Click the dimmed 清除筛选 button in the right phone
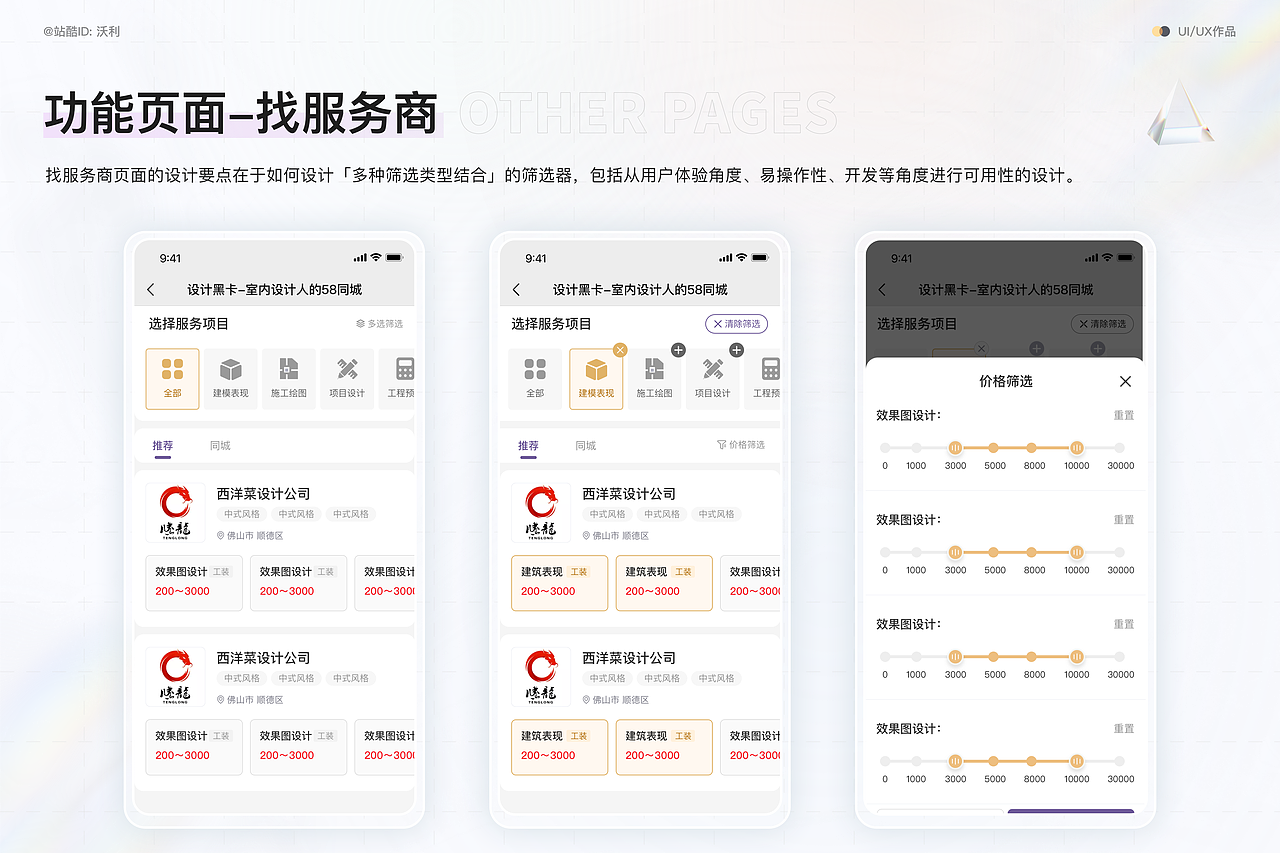Image resolution: width=1280 pixels, height=853 pixels. pos(1102,324)
